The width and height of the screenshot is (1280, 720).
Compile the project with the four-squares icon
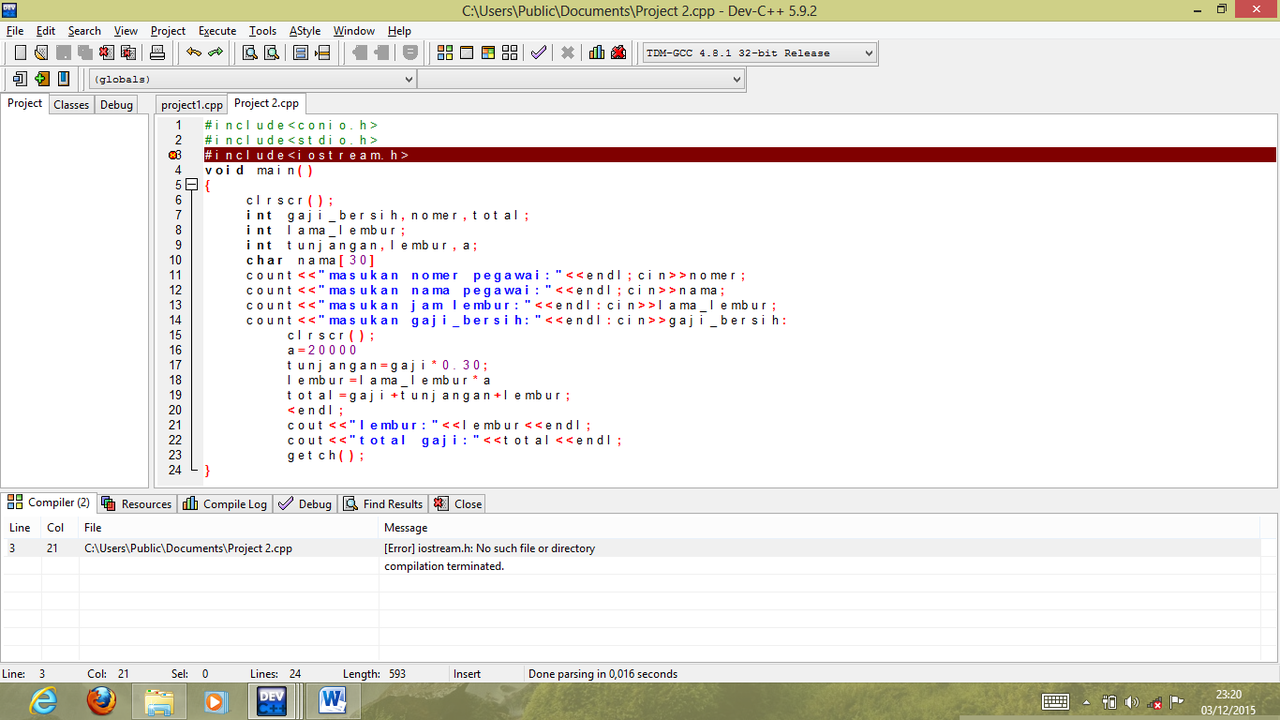tap(445, 53)
